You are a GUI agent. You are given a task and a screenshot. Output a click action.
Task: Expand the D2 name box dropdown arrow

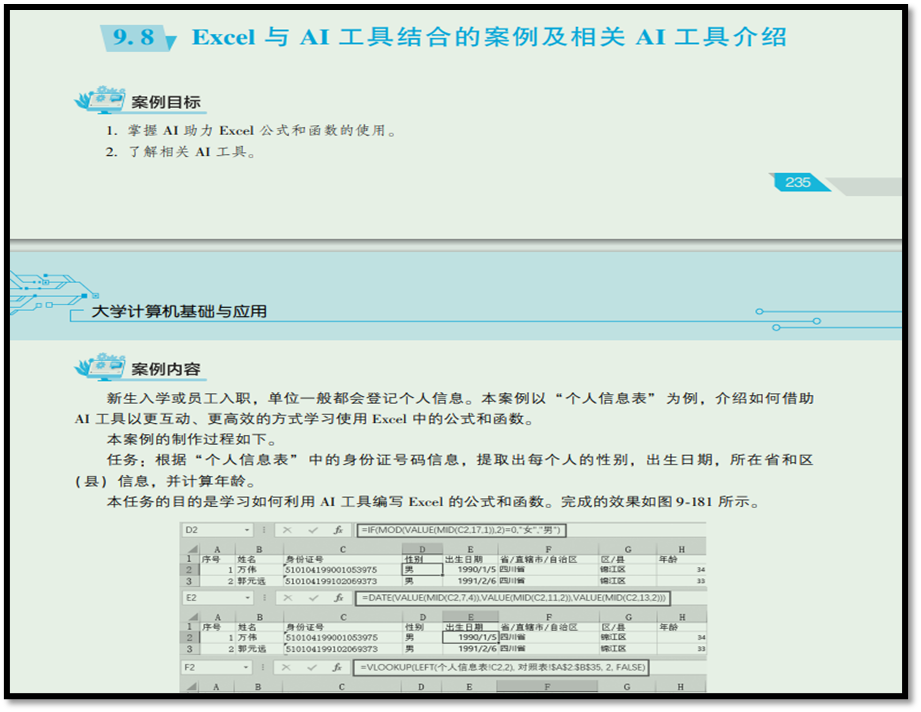[x=247, y=530]
